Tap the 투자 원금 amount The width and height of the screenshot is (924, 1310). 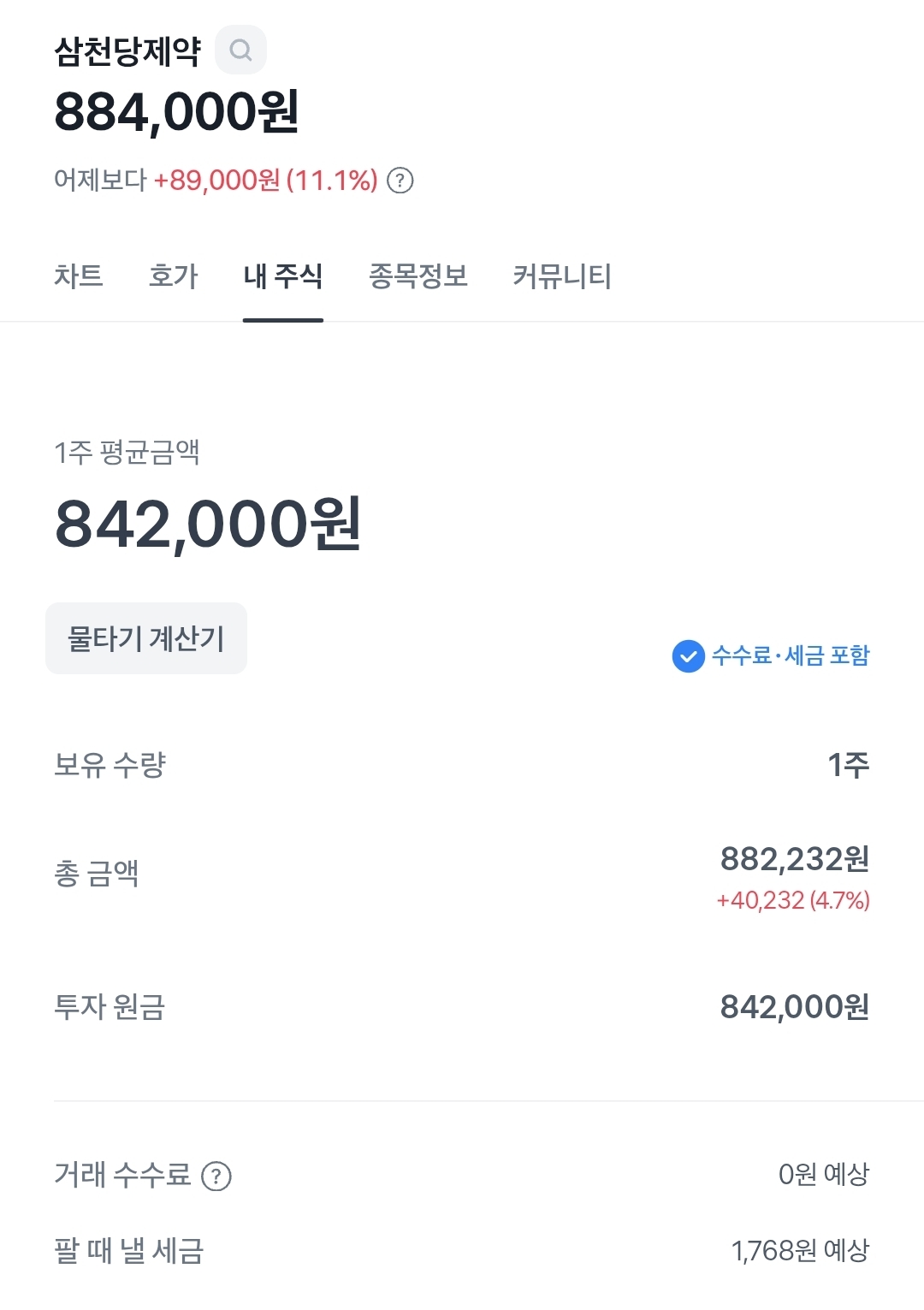coord(794,1007)
